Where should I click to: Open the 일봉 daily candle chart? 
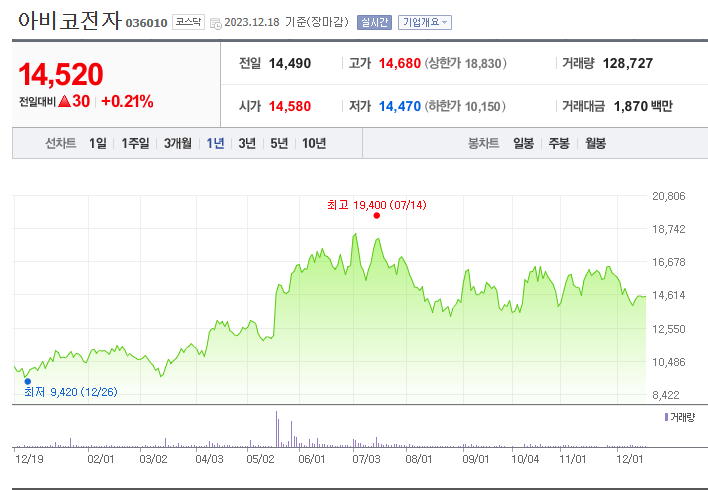pyautogui.click(x=523, y=144)
